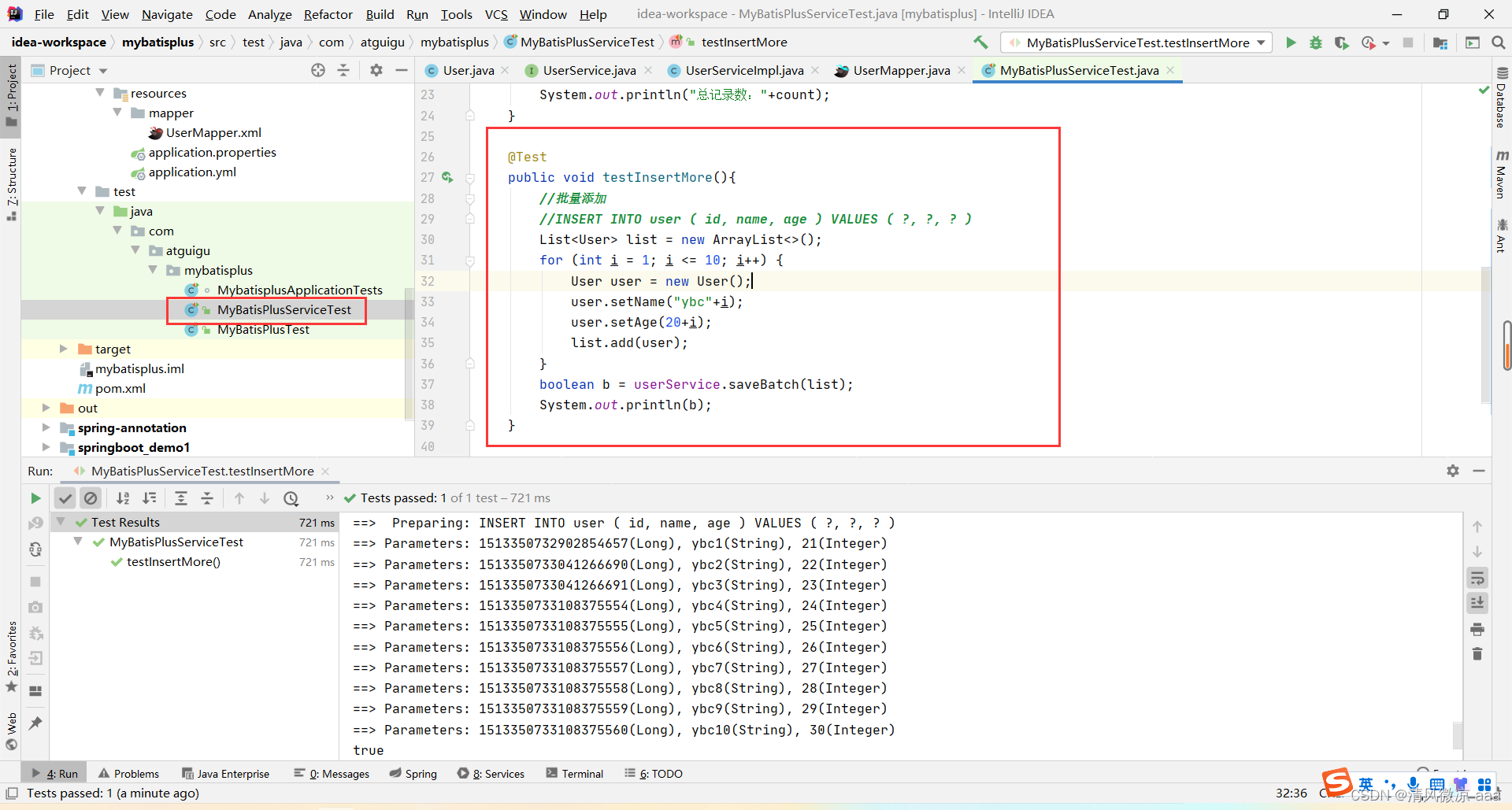This screenshot has height=810, width=1512.
Task: Clear console output with trash icon
Action: (1477, 654)
